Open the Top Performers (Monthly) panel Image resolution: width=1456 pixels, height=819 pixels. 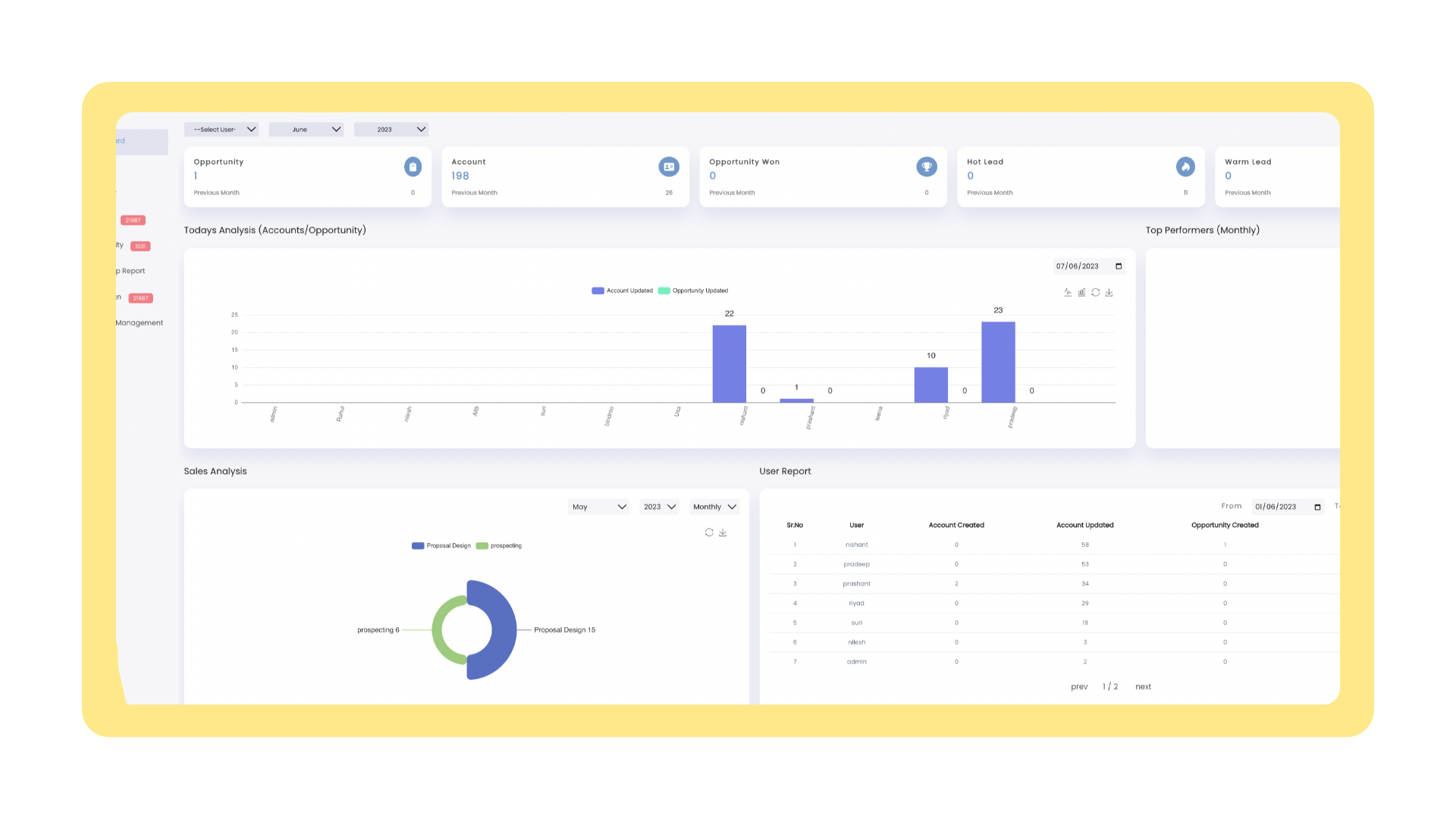1203,230
